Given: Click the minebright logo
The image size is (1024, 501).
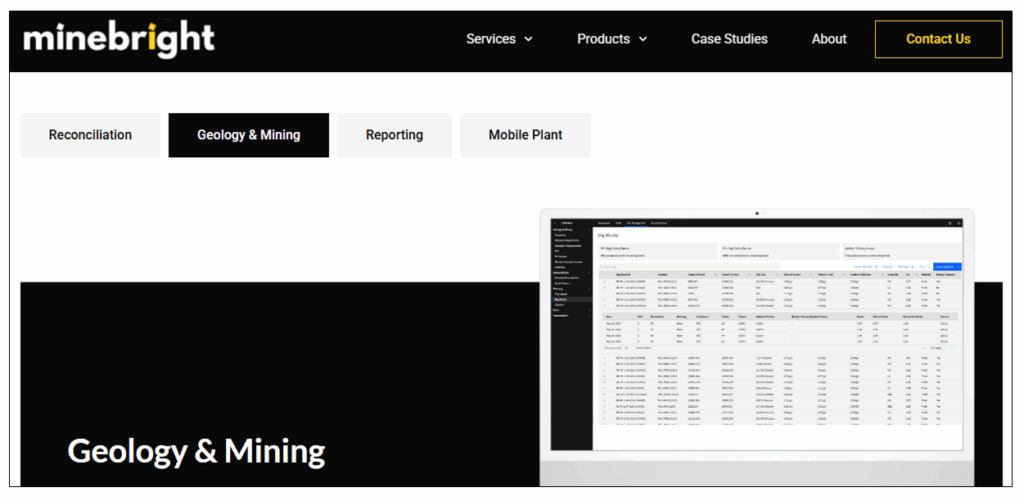Looking at the screenshot, I should 118,40.
